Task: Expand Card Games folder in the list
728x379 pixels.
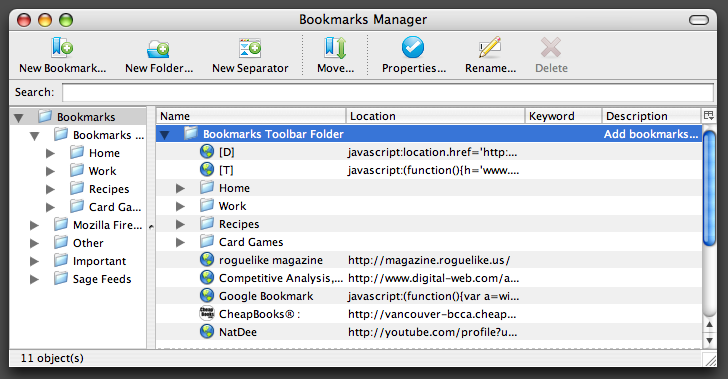Action: 181,242
